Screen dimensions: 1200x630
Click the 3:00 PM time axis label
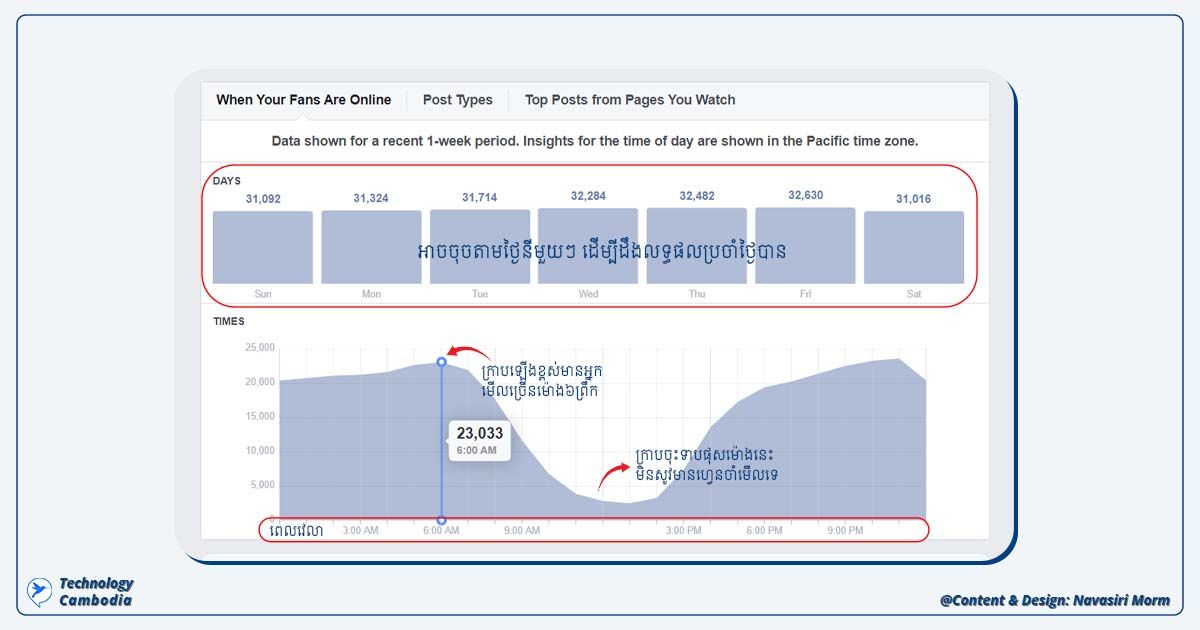click(683, 531)
